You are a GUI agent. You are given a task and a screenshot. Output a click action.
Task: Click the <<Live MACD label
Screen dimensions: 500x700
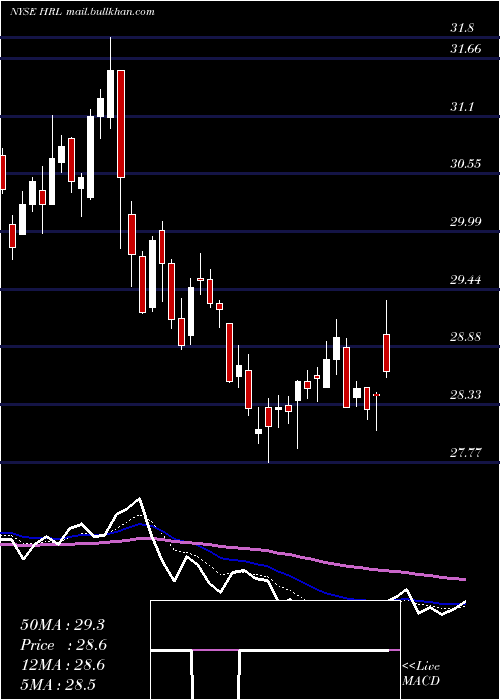click(421, 673)
